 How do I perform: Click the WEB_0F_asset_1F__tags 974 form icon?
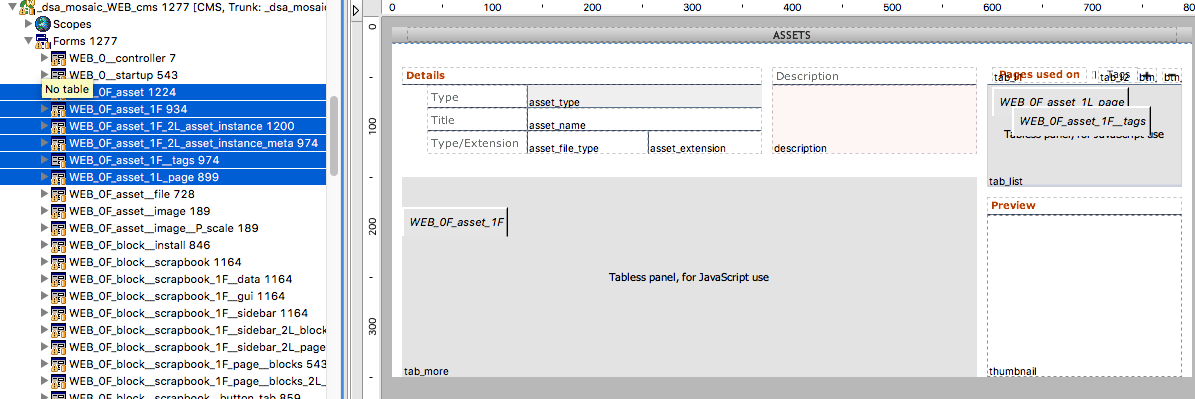tap(58, 160)
